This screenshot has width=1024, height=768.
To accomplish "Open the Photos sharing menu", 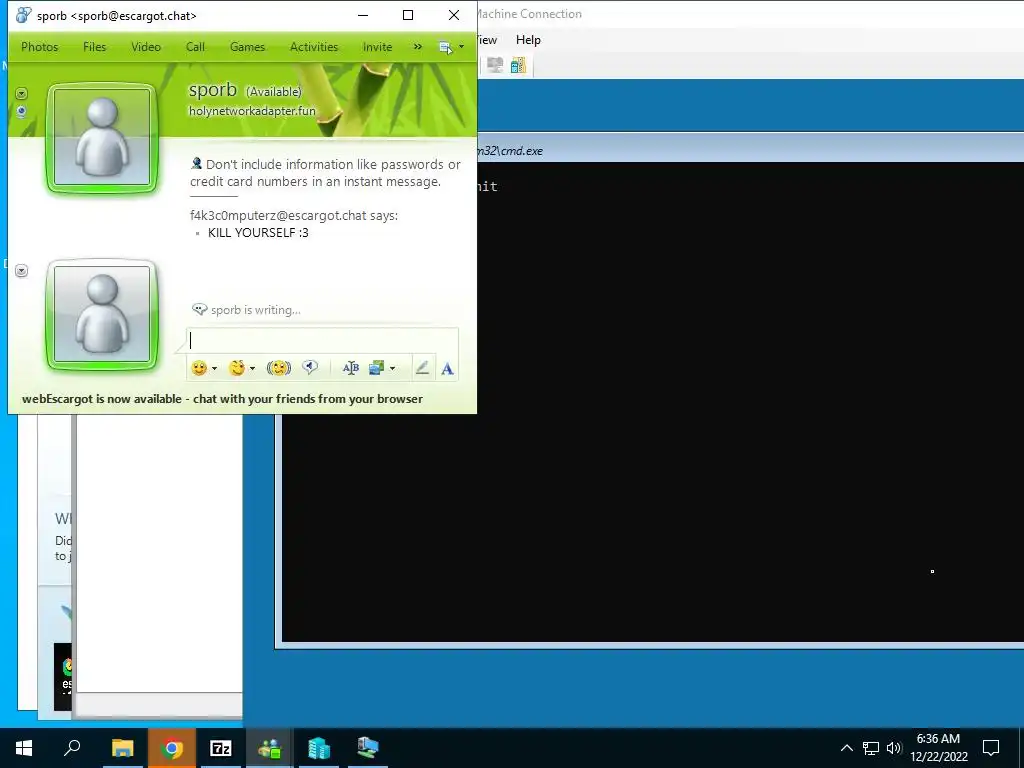I will (39, 47).
